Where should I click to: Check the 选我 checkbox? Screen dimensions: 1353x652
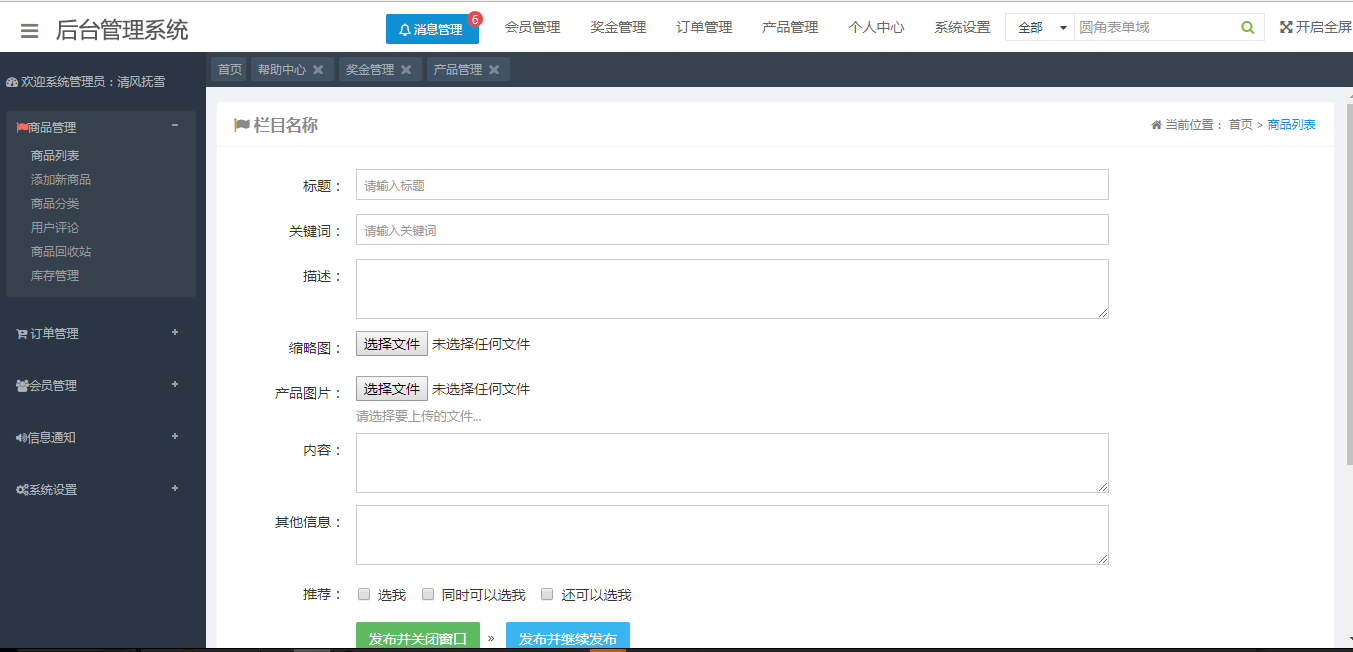click(364, 594)
